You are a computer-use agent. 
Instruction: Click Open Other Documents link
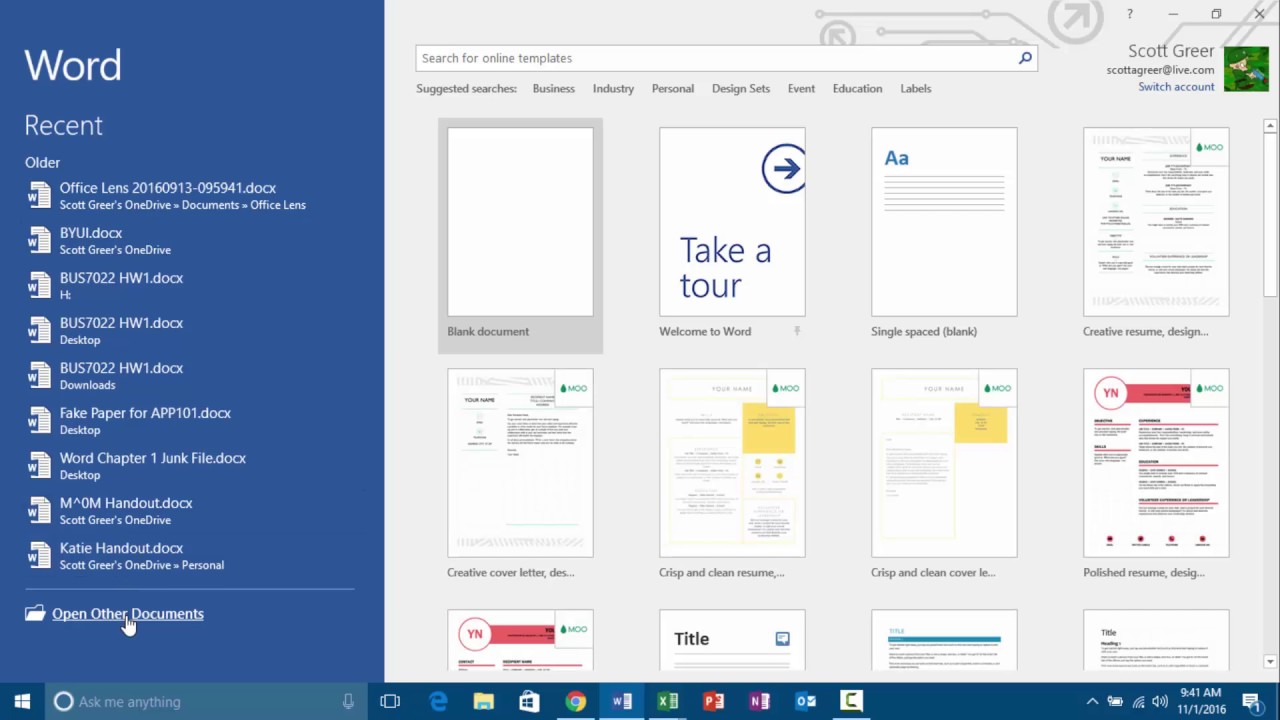128,614
